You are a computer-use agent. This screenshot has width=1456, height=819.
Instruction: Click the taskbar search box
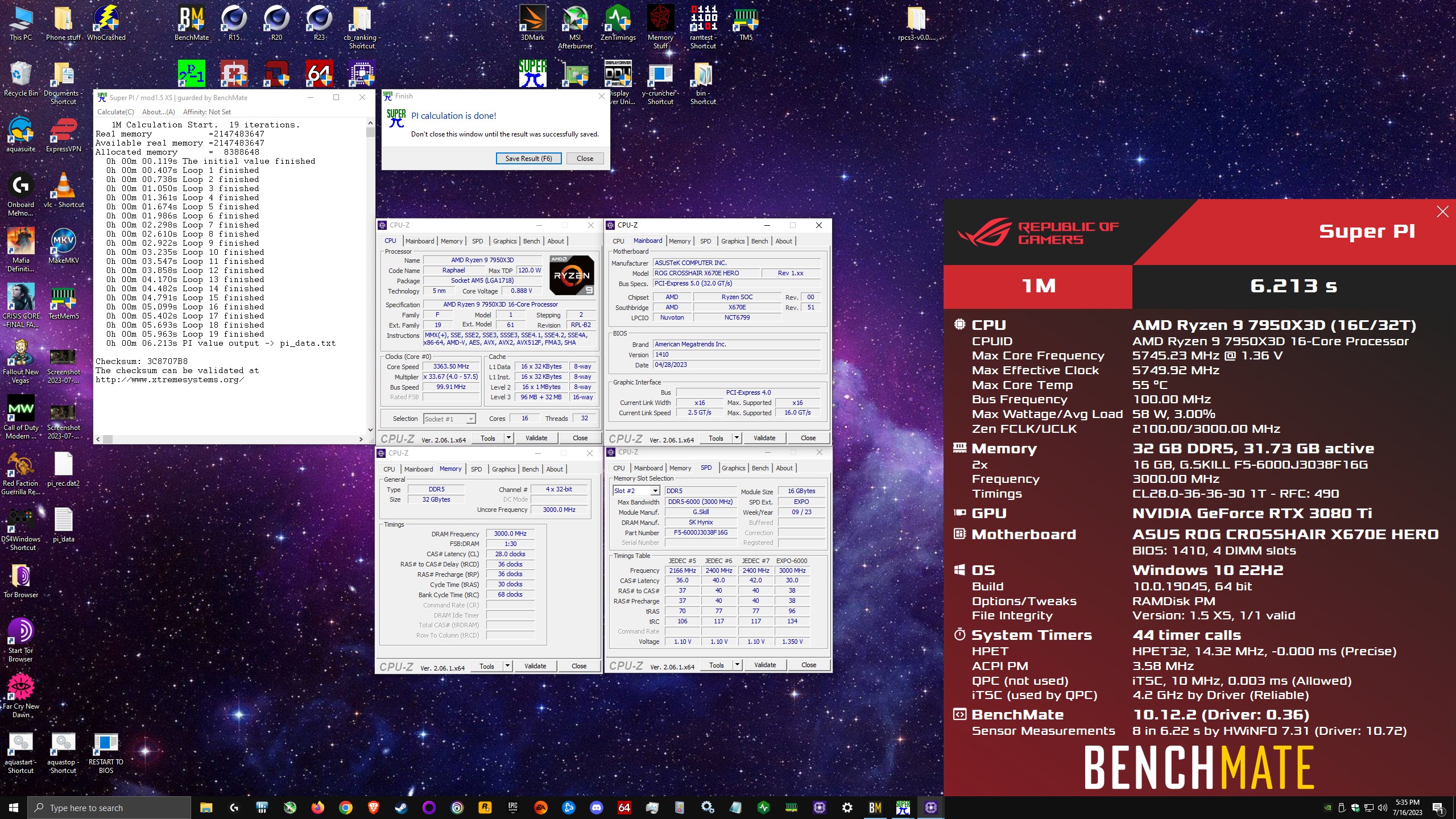tap(109, 808)
